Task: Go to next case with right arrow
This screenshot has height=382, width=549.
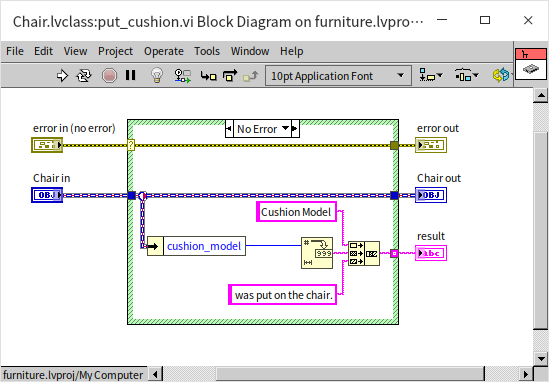Action: point(295,129)
